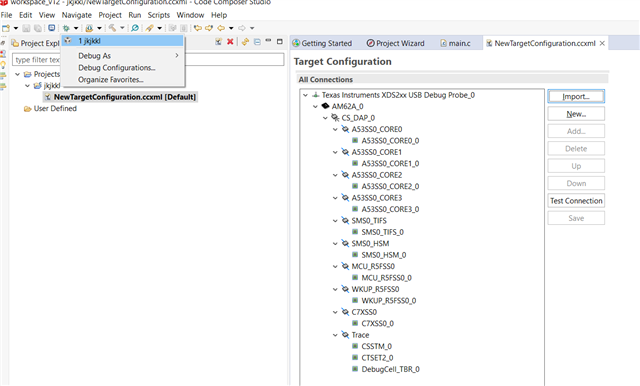Open the Back history dropdown arrow
The width and height of the screenshot is (640, 386).
point(231,28)
